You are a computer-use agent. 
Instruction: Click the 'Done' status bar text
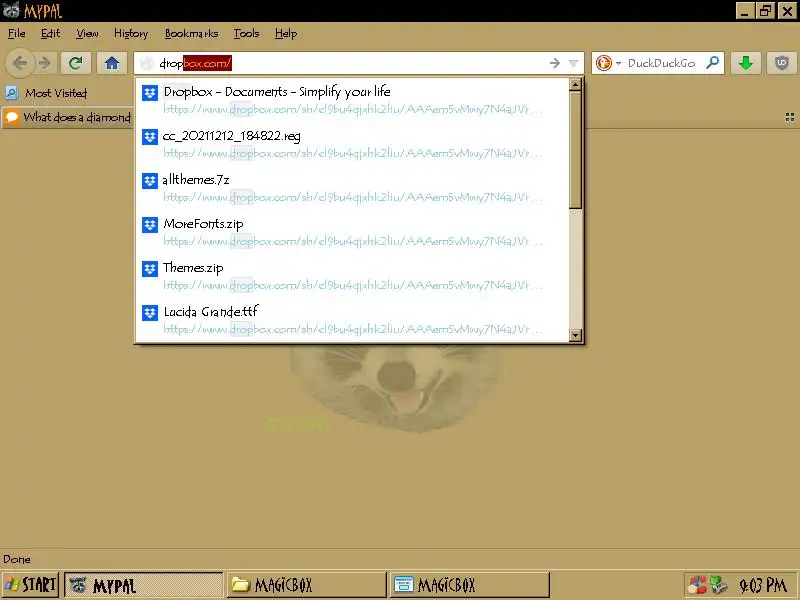tap(16, 559)
